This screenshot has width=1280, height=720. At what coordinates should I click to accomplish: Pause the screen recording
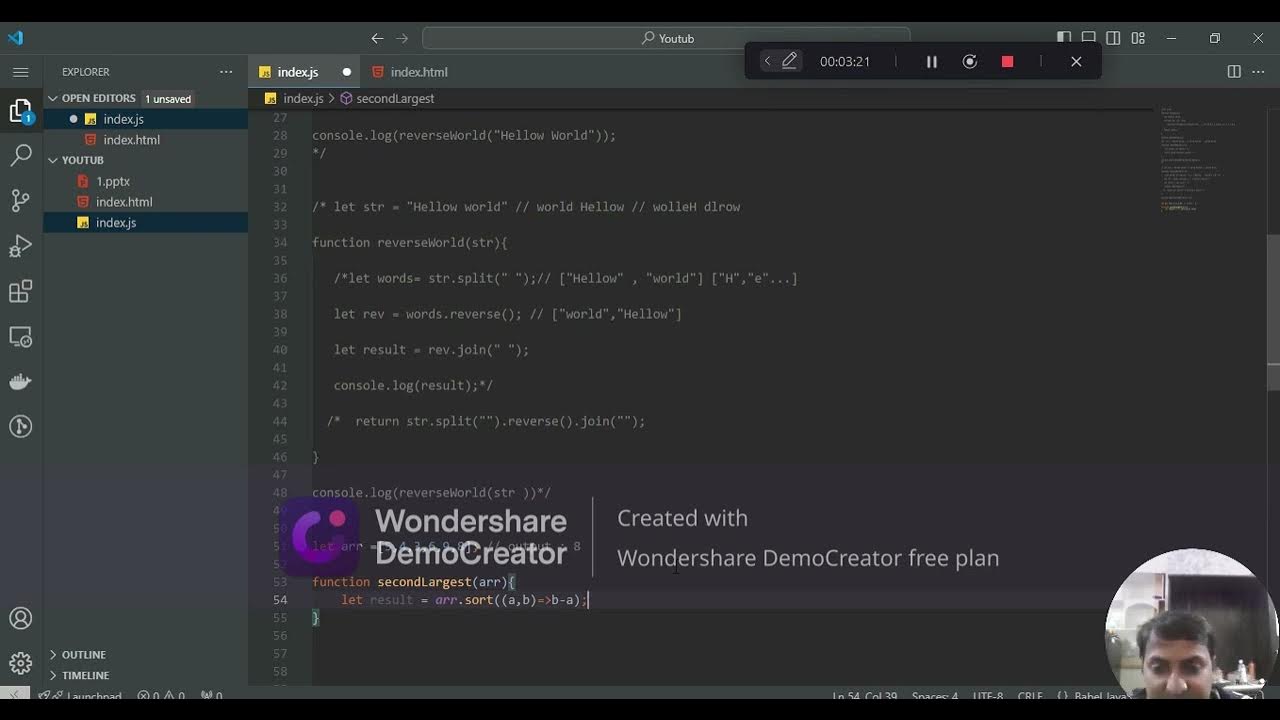(931, 61)
